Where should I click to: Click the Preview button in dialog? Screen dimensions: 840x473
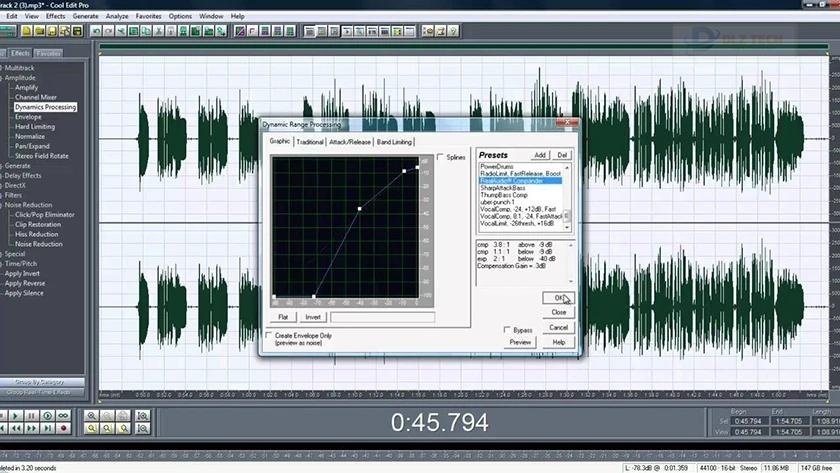pos(520,342)
